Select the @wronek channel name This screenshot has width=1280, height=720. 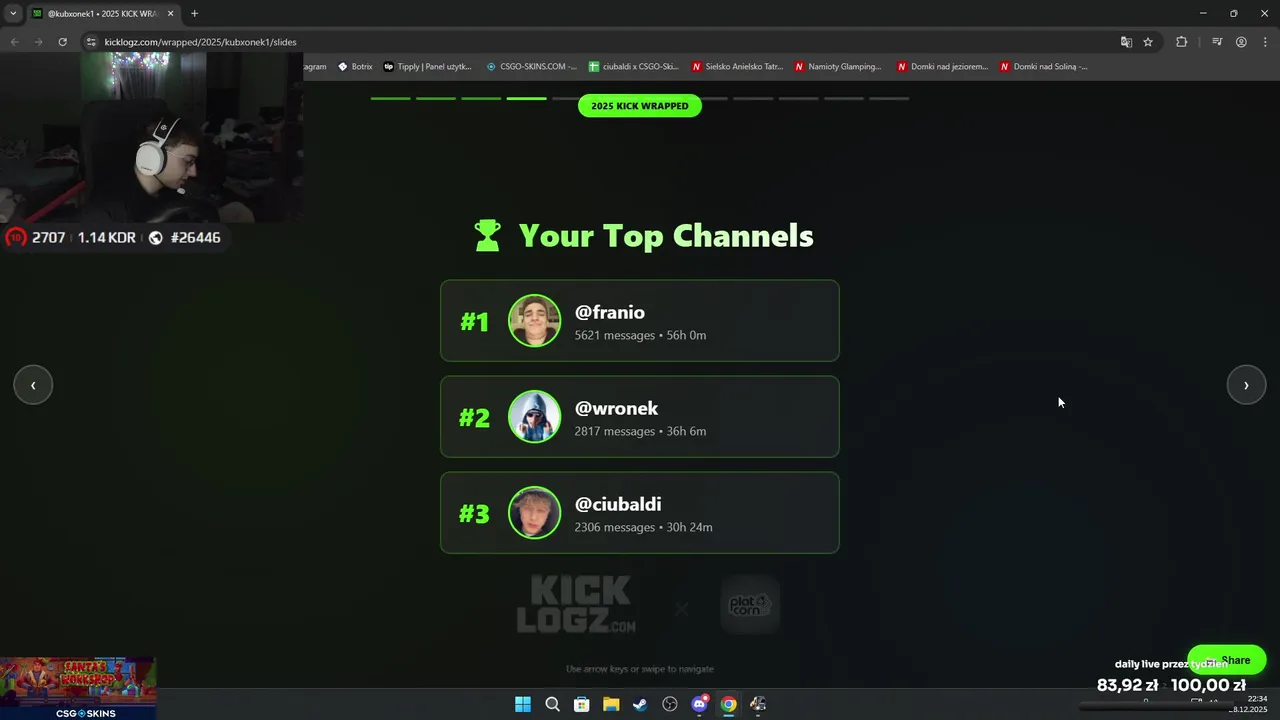click(x=616, y=408)
